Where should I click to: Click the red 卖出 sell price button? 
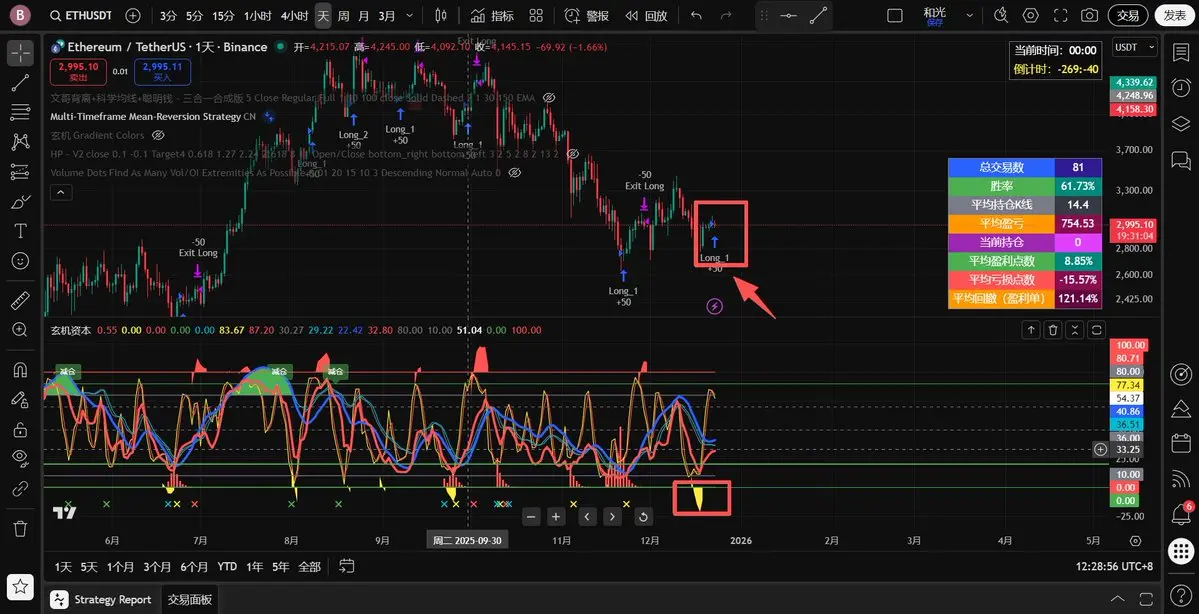78,71
